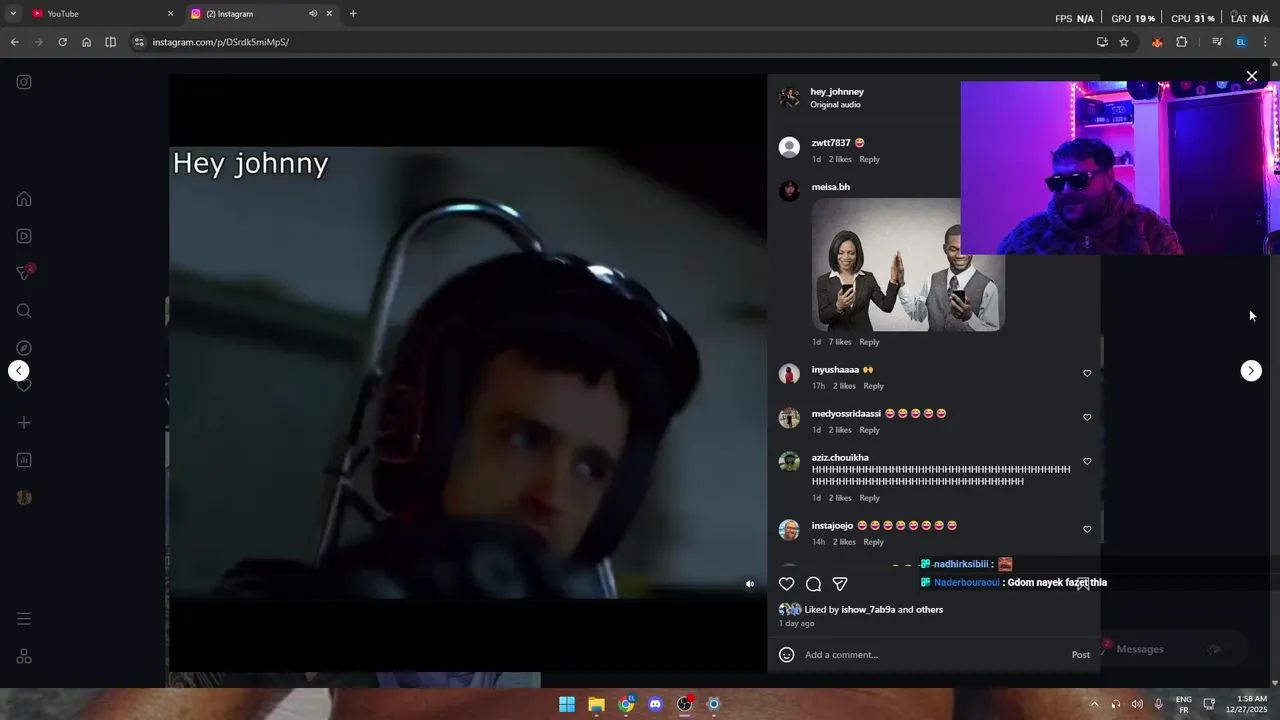Viewport: 1280px width, 720px height.
Task: Like the post with the heart icon
Action: [787, 584]
